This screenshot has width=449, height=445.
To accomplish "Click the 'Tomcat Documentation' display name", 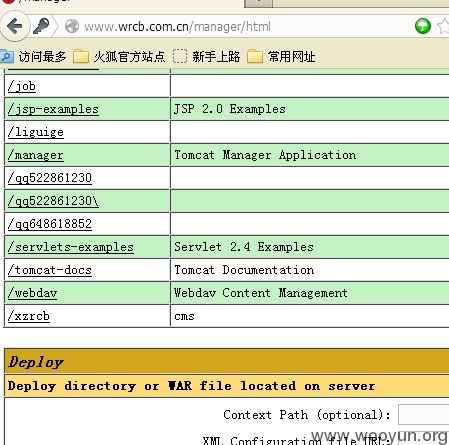I will pyautogui.click(x=244, y=270).
